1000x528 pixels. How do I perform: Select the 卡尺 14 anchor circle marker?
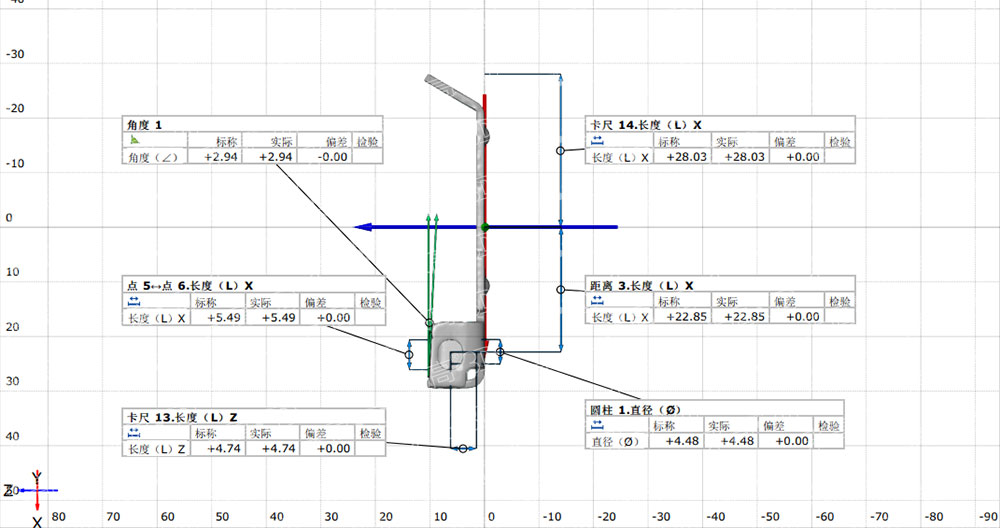pyautogui.click(x=561, y=150)
